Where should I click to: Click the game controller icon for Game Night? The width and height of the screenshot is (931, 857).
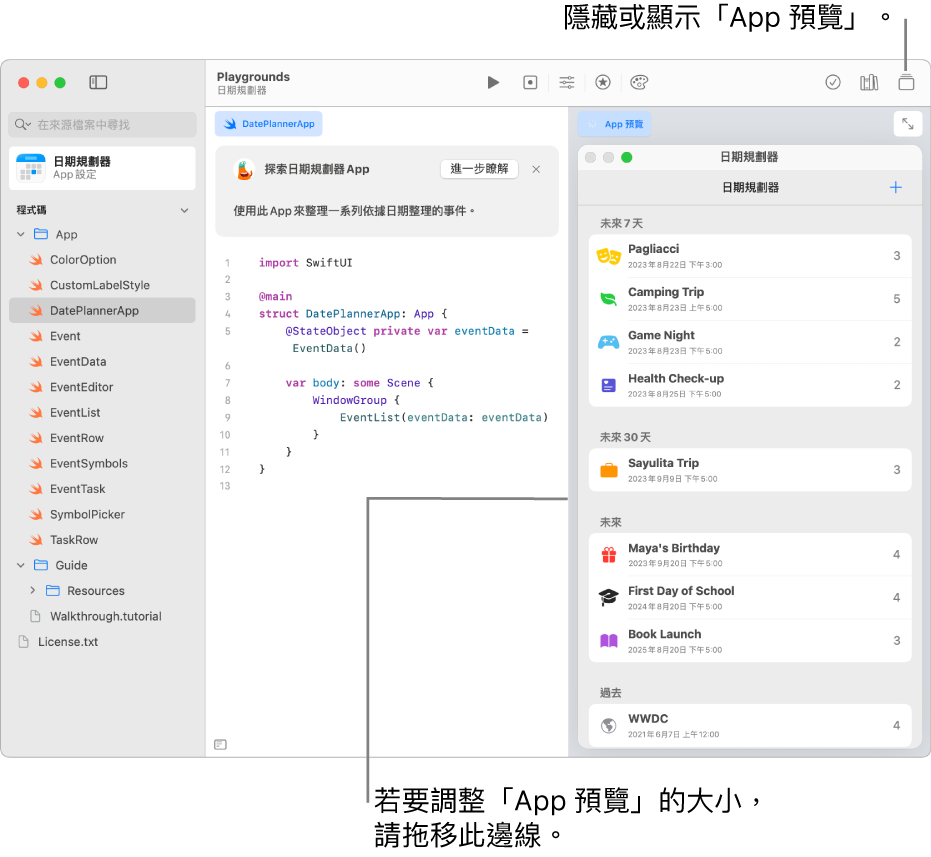coord(609,342)
